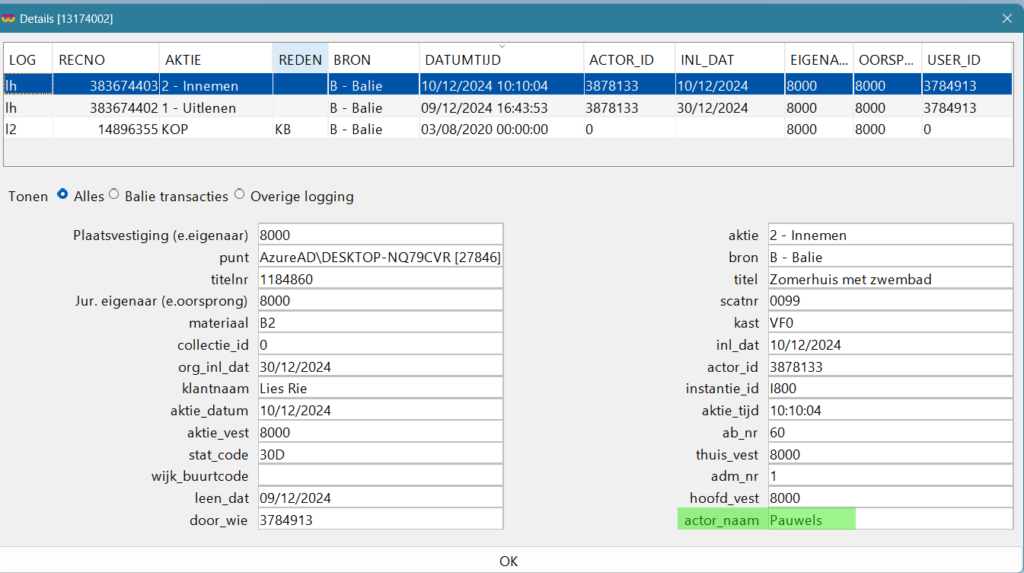The image size is (1024, 573).
Task: Close the Details dialog window
Action: click(1007, 17)
